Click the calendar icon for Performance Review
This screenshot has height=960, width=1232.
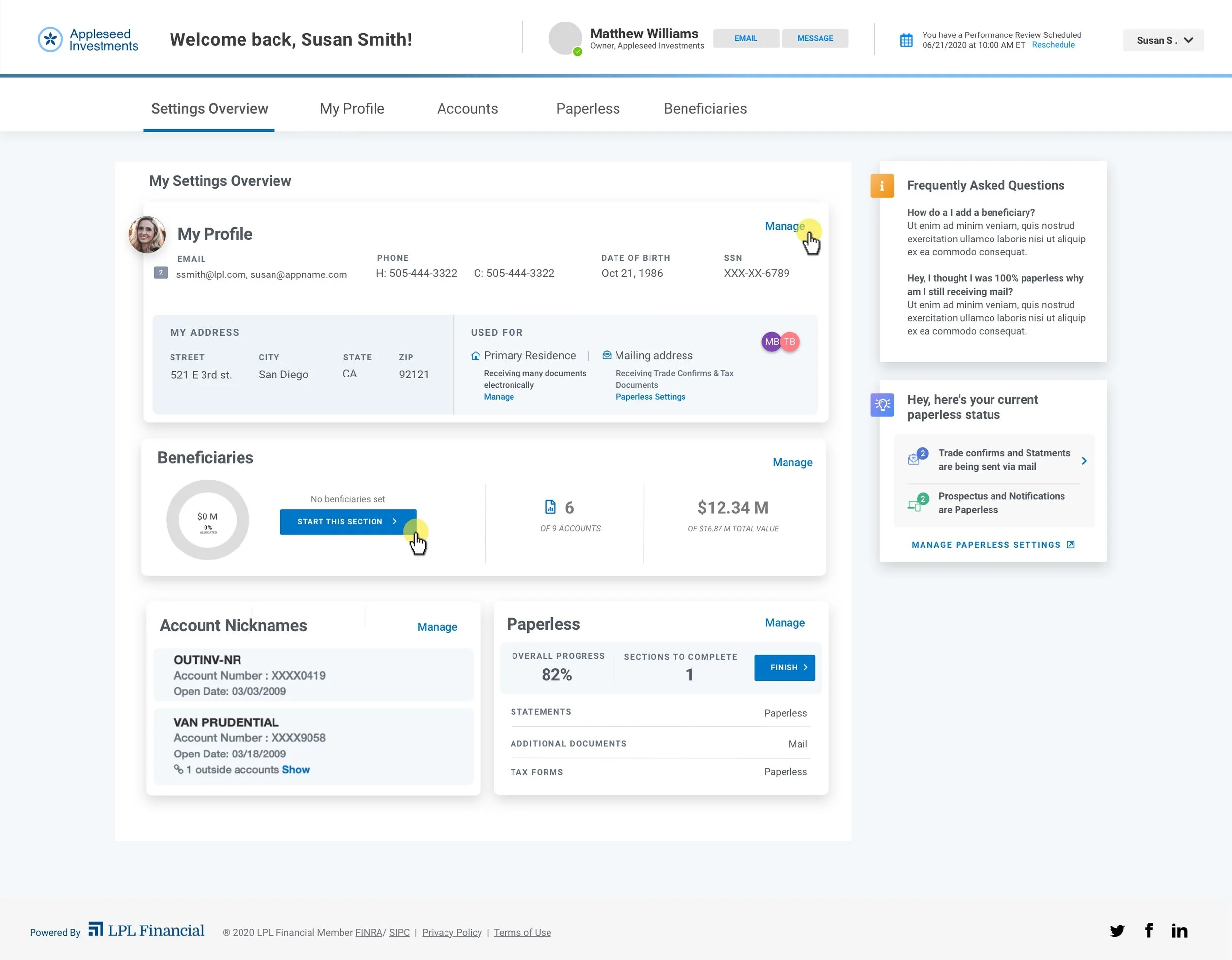coord(906,40)
